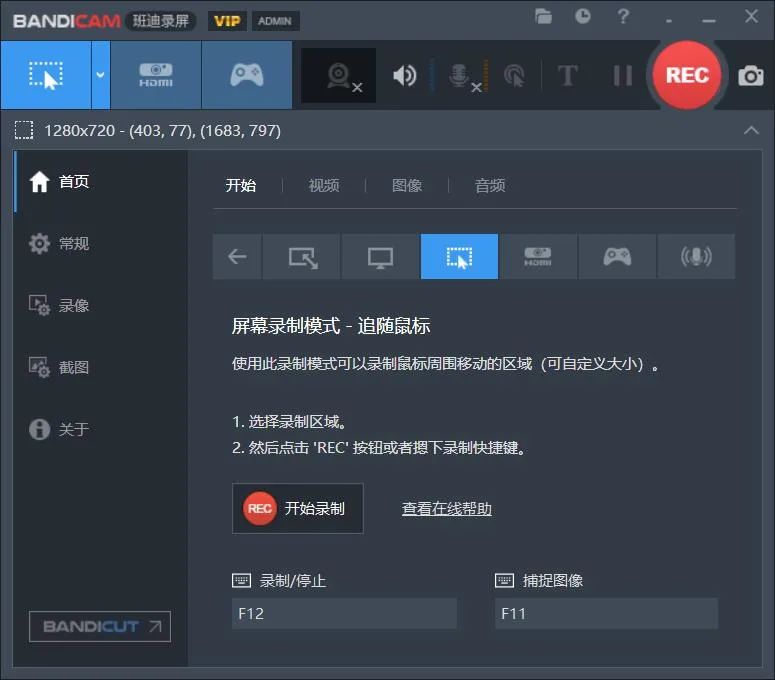Select the rectangle area selection mode icon
Screen dimensions: 775x680
click(301, 256)
